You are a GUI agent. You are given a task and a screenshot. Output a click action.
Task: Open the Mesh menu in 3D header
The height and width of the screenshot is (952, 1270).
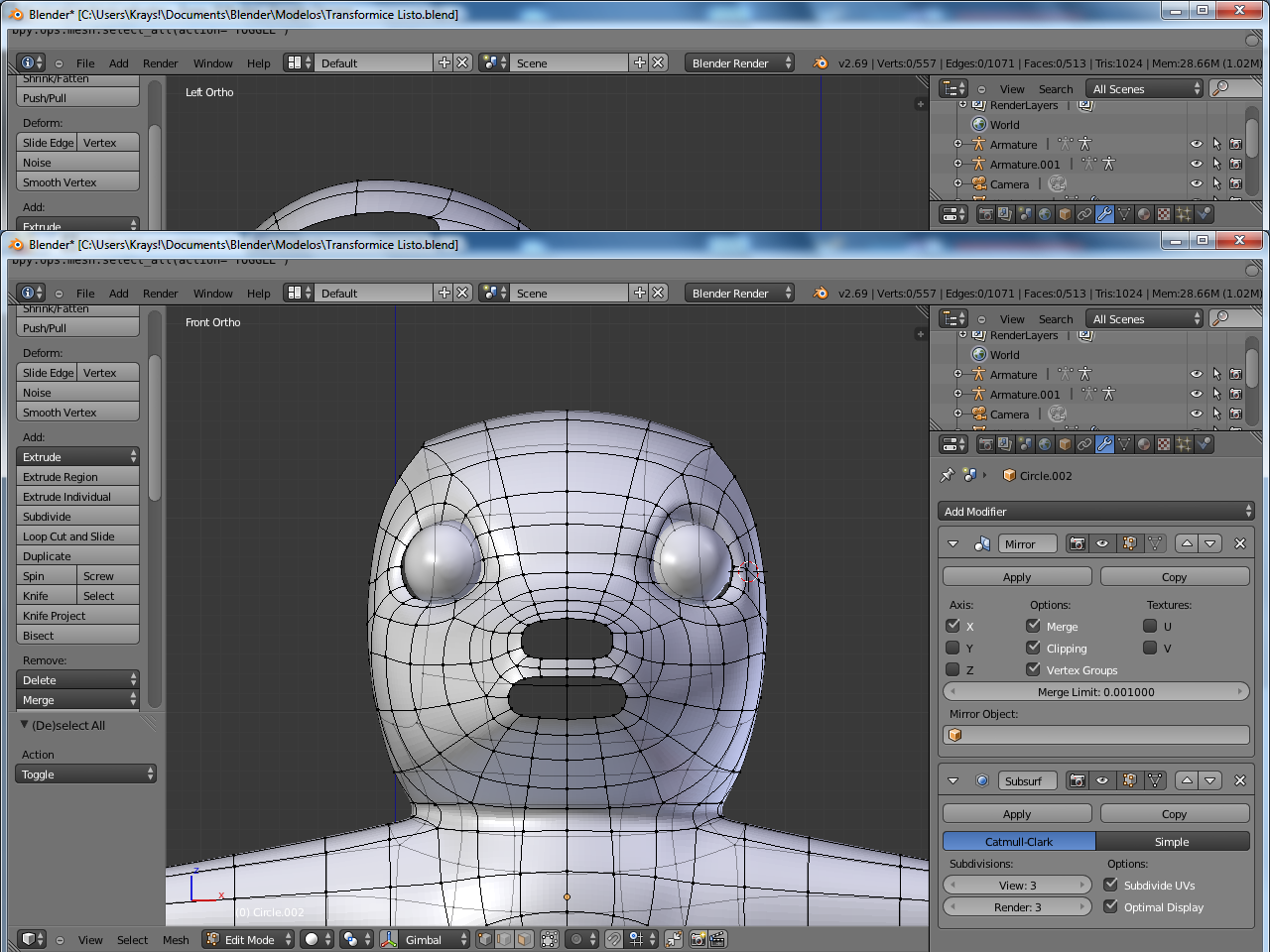tap(176, 940)
